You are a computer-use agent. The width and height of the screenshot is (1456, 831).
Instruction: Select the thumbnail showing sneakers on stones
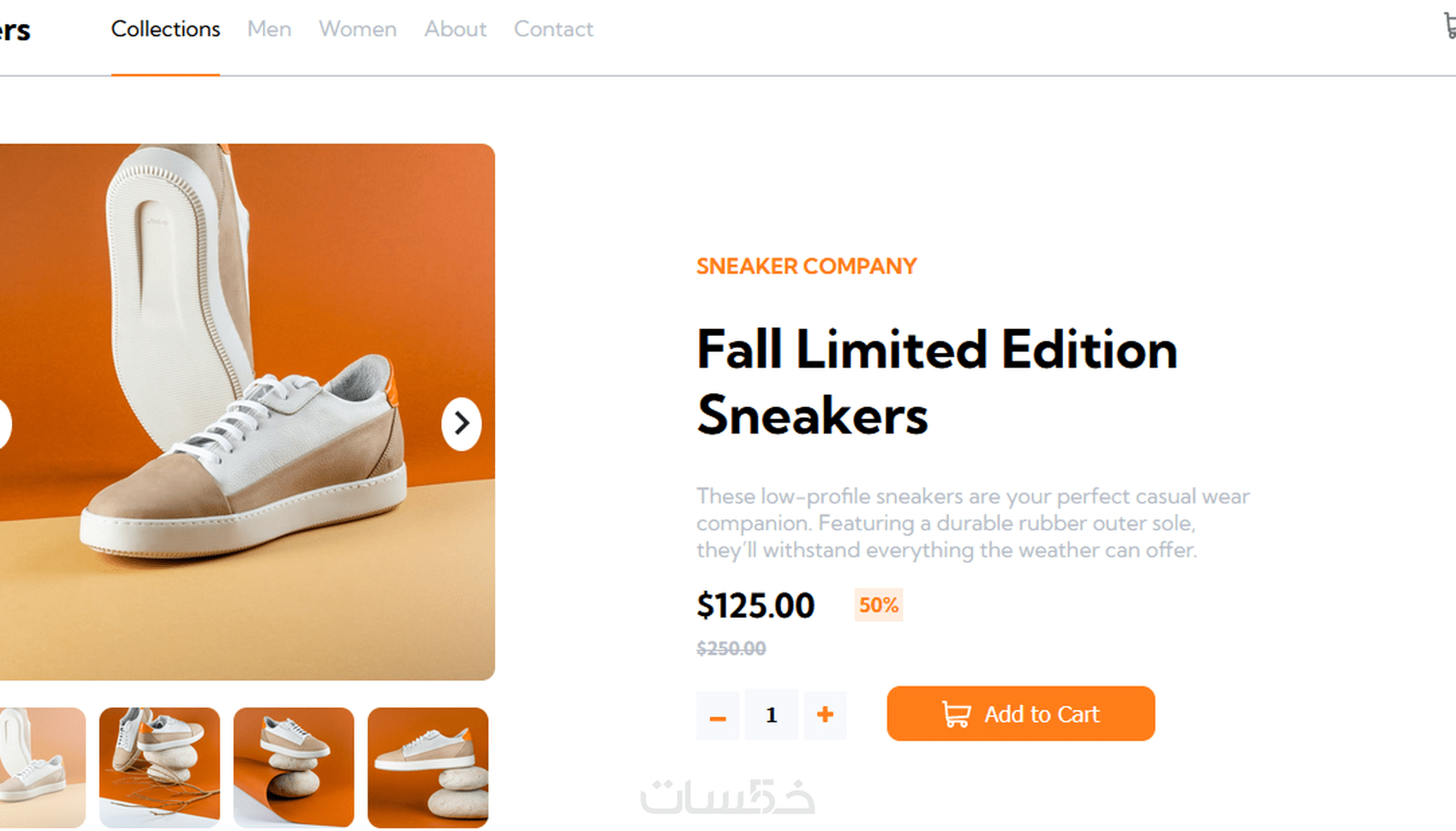click(293, 768)
